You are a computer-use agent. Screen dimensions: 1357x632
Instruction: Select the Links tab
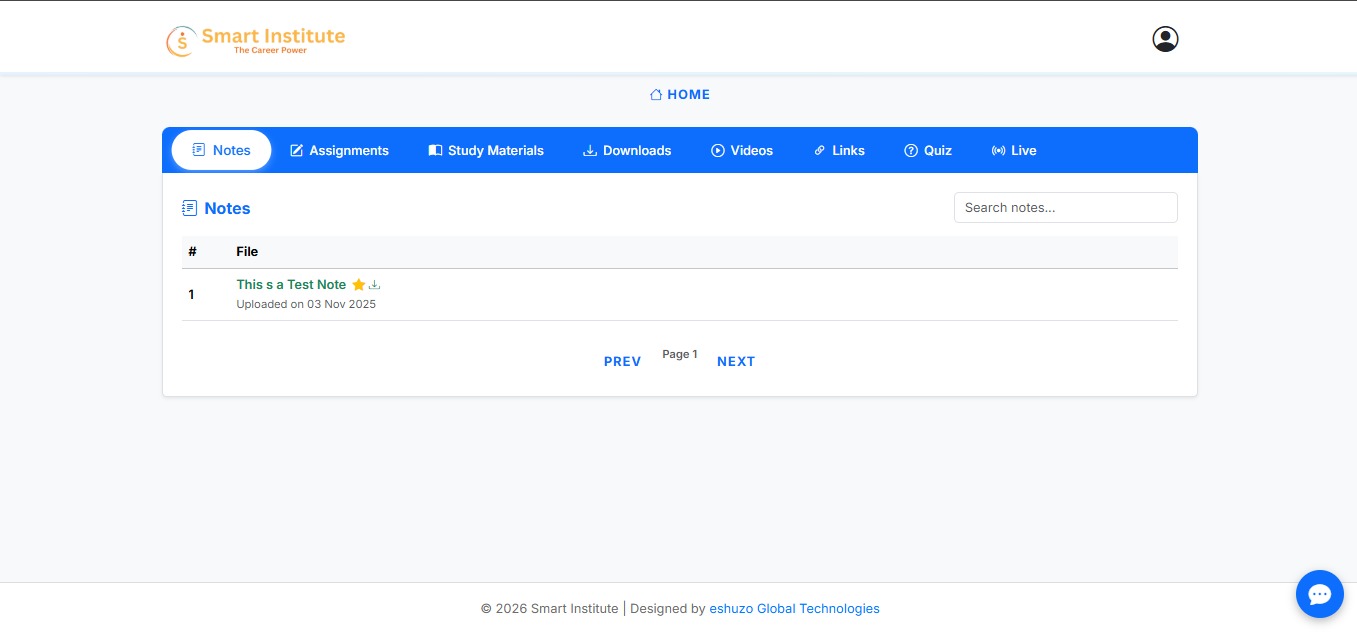point(839,151)
